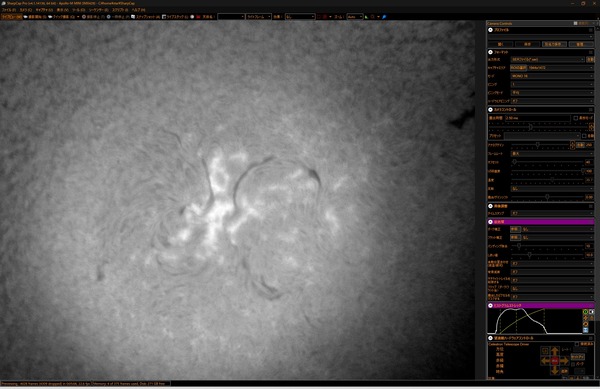Open the Quick Capture dropdown arrow
The image size is (600, 389).
pyautogui.click(x=78, y=17)
